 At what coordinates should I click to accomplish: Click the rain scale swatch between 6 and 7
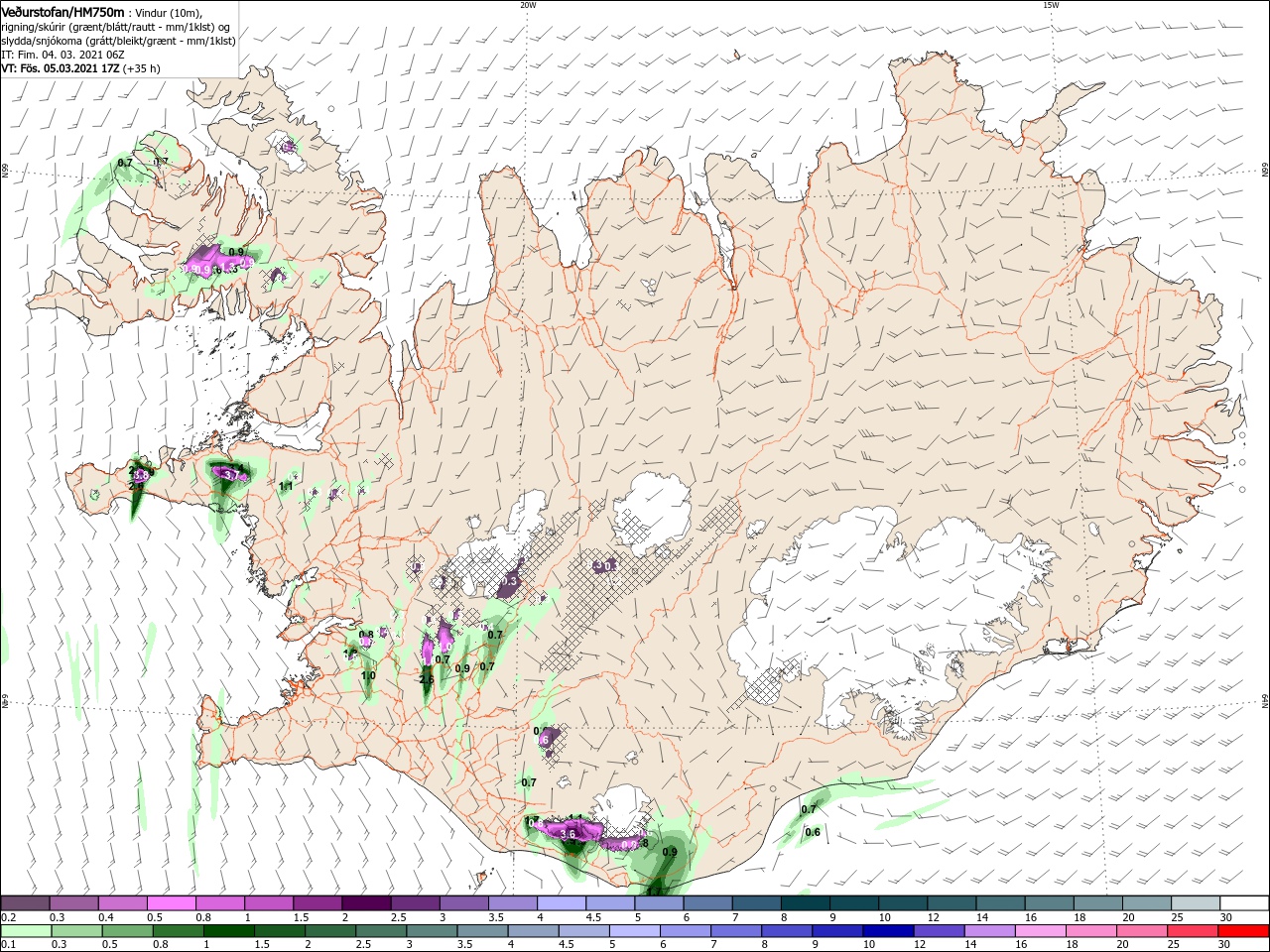(x=684, y=931)
